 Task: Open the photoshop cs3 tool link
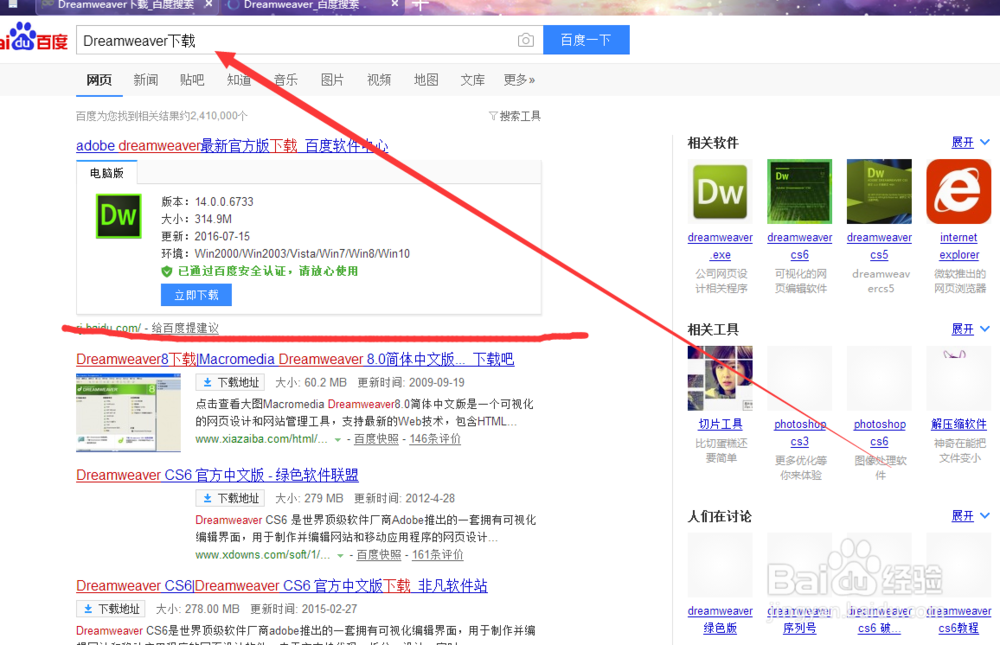tap(800, 433)
